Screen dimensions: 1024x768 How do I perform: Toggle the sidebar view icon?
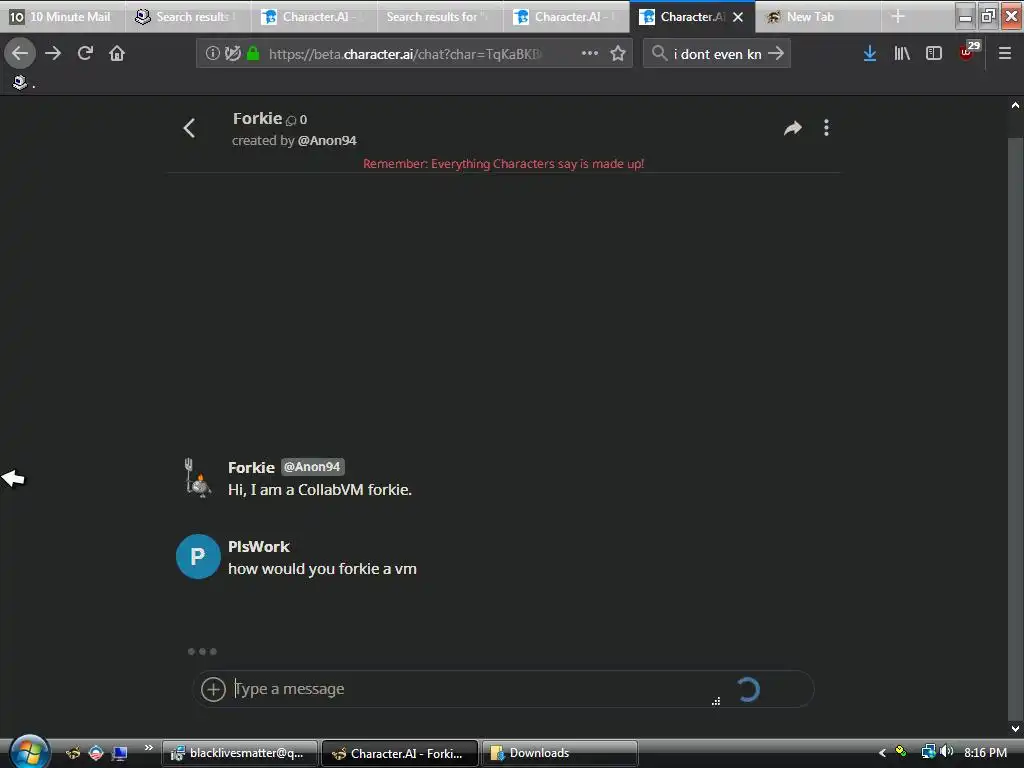tap(934, 54)
